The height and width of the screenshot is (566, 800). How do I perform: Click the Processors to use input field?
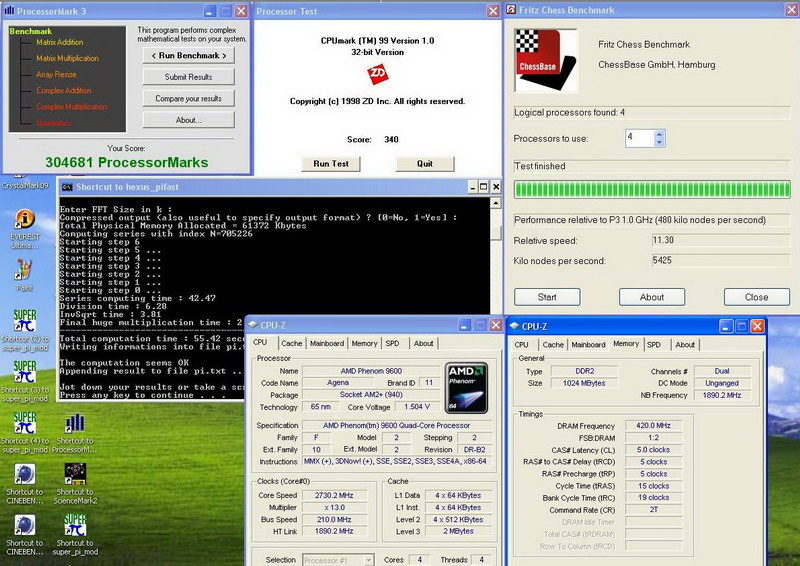(x=640, y=138)
